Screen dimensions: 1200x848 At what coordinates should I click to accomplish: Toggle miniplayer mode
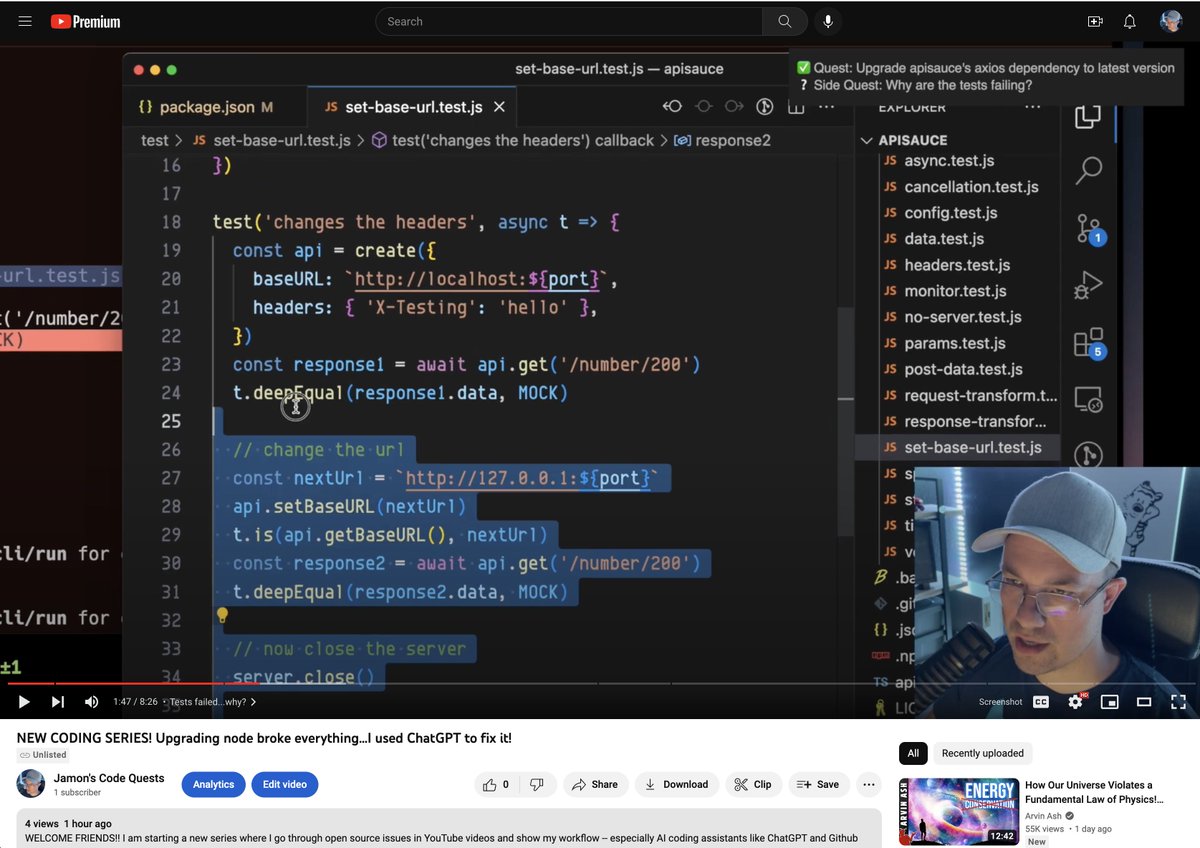point(1109,702)
